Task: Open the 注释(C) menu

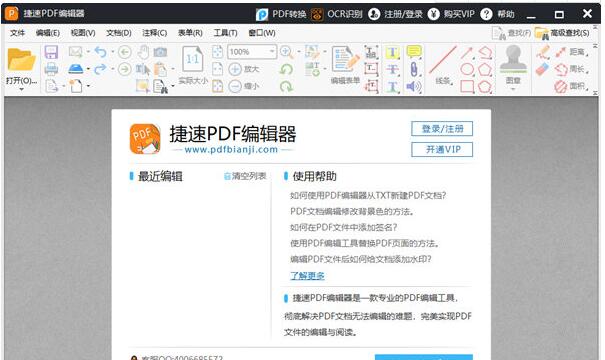Action: click(154, 33)
